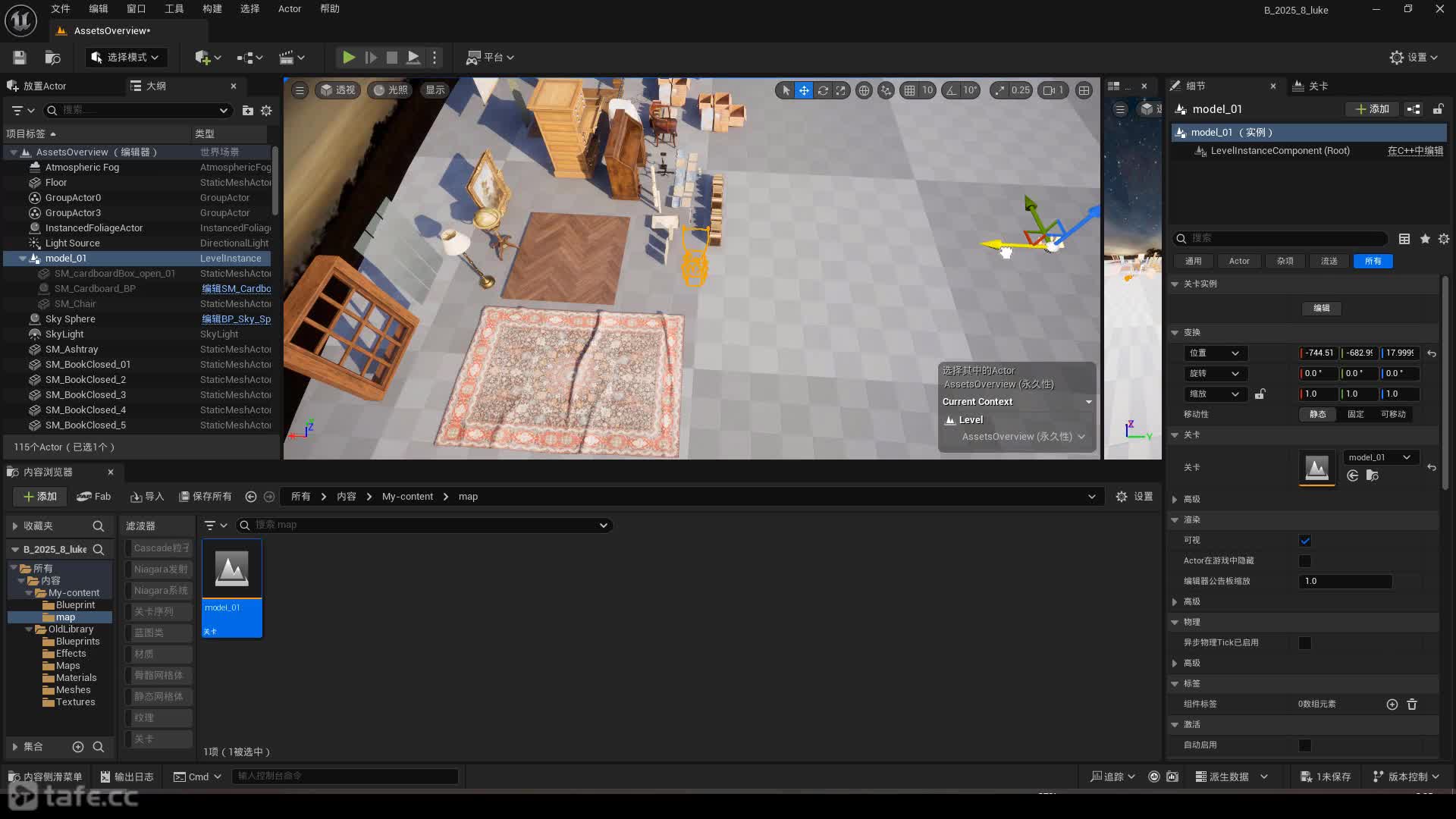Open the viewport hamburger options menu
The height and width of the screenshot is (819, 1456).
(300, 90)
